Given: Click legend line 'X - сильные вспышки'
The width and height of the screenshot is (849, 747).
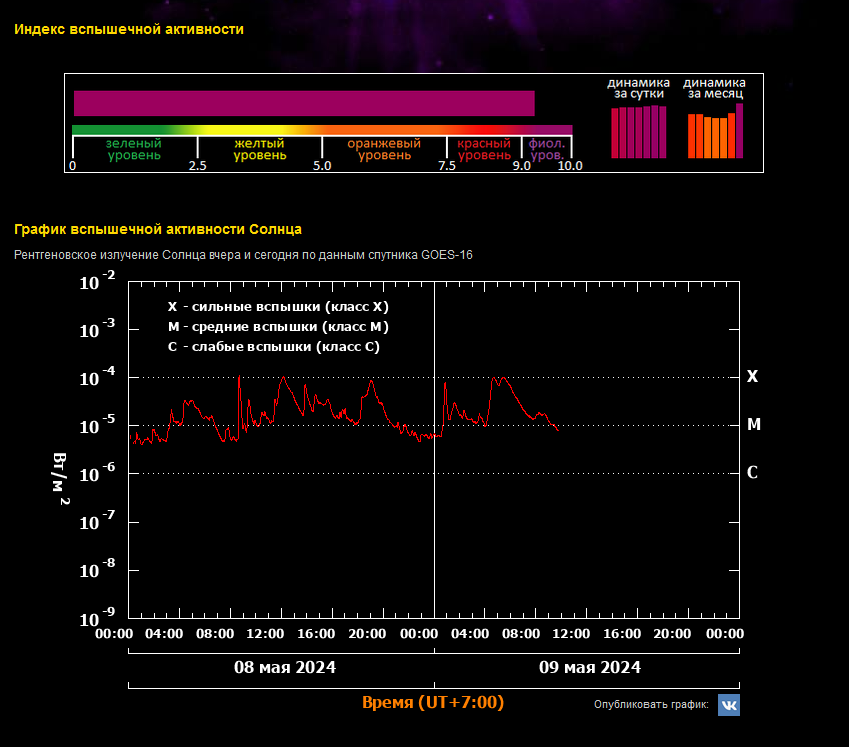Looking at the screenshot, I should tap(278, 307).
